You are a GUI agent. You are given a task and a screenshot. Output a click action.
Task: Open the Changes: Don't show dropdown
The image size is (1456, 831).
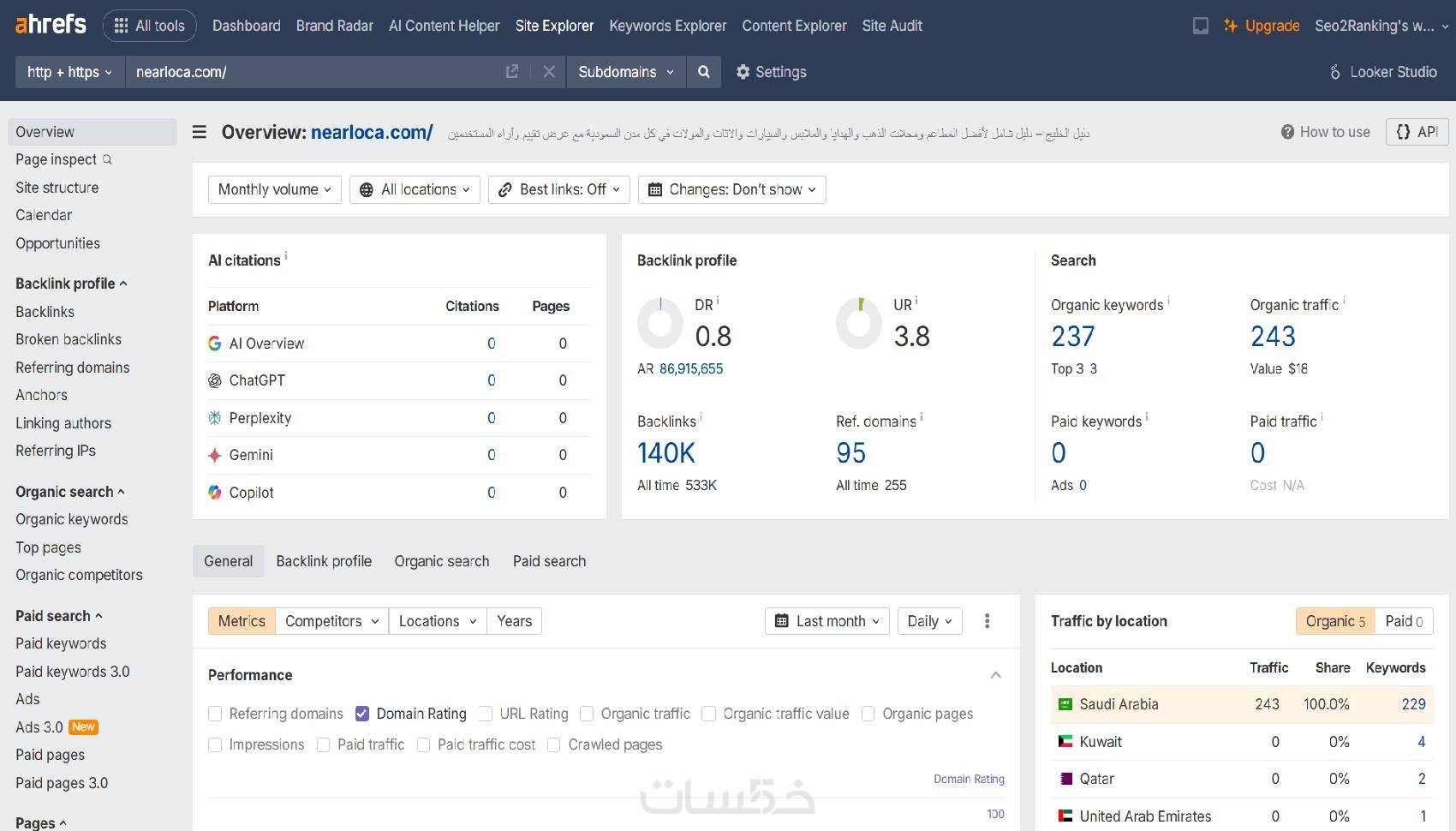click(732, 189)
